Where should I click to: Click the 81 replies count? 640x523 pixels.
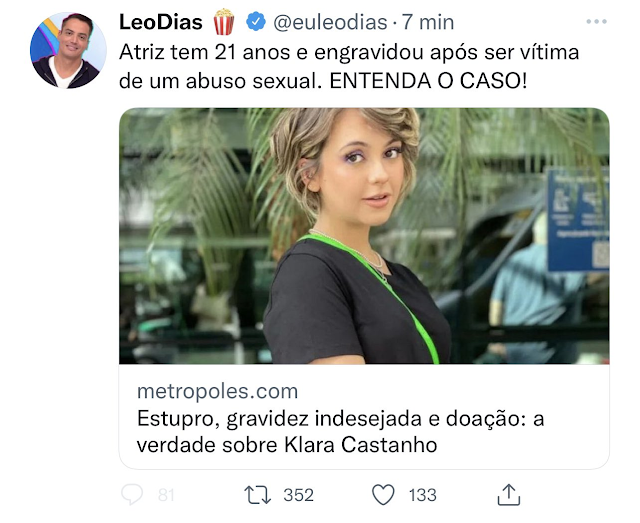point(166,495)
